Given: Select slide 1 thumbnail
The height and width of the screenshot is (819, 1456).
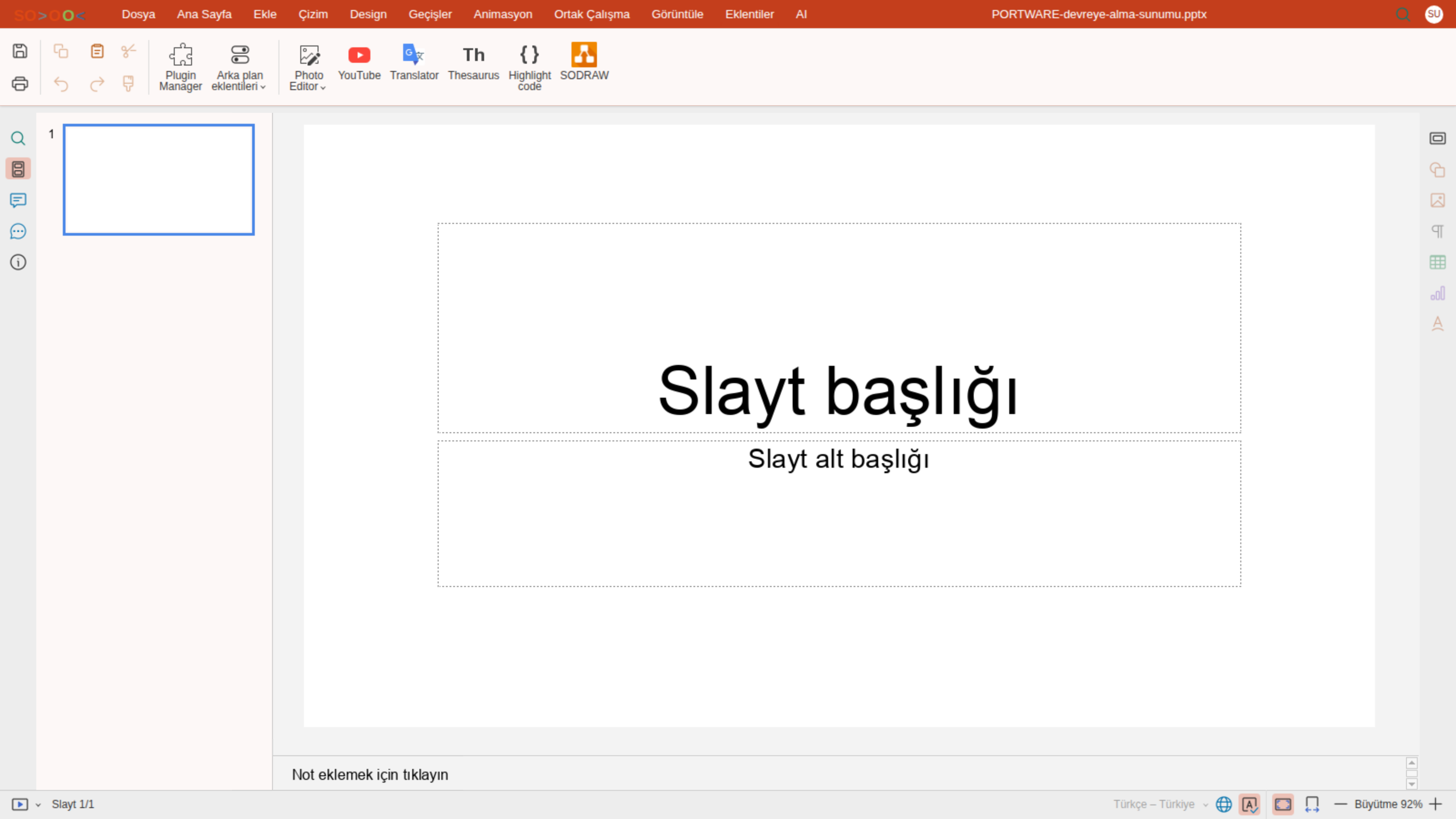Looking at the screenshot, I should (159, 180).
